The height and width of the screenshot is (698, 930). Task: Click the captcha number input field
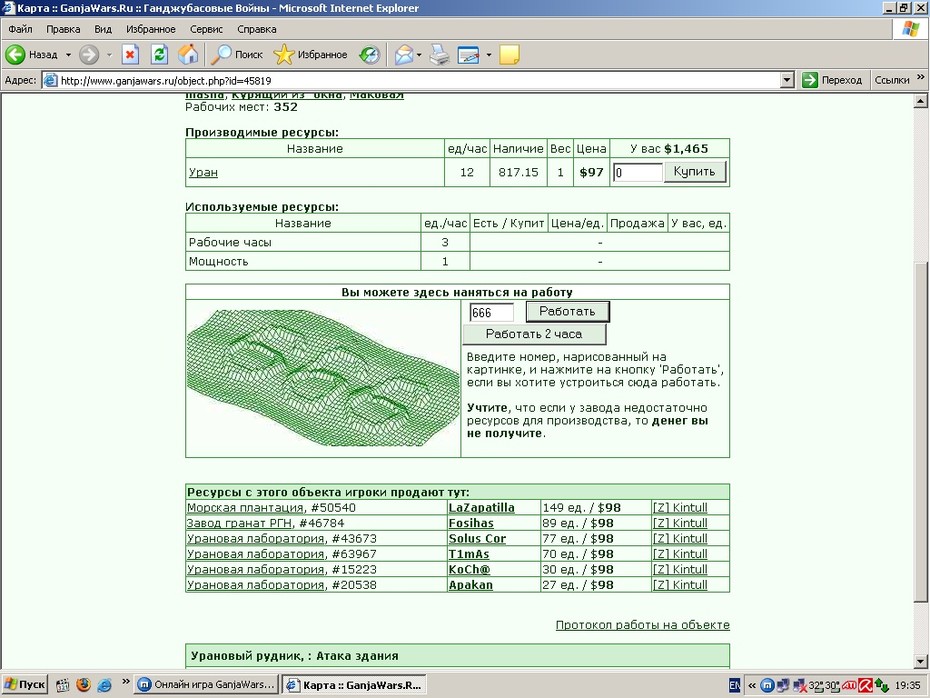pyautogui.click(x=491, y=313)
